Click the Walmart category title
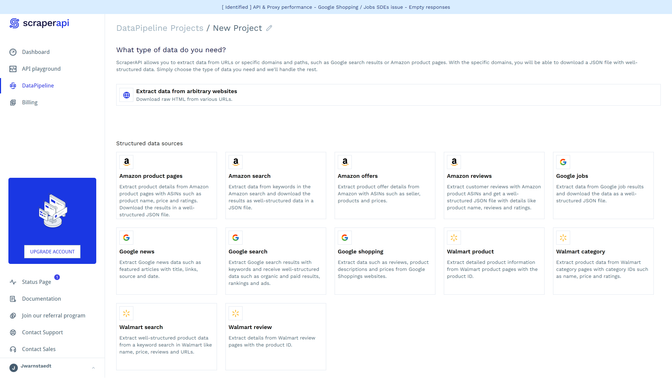Viewport: 672px width, 378px height. point(580,252)
